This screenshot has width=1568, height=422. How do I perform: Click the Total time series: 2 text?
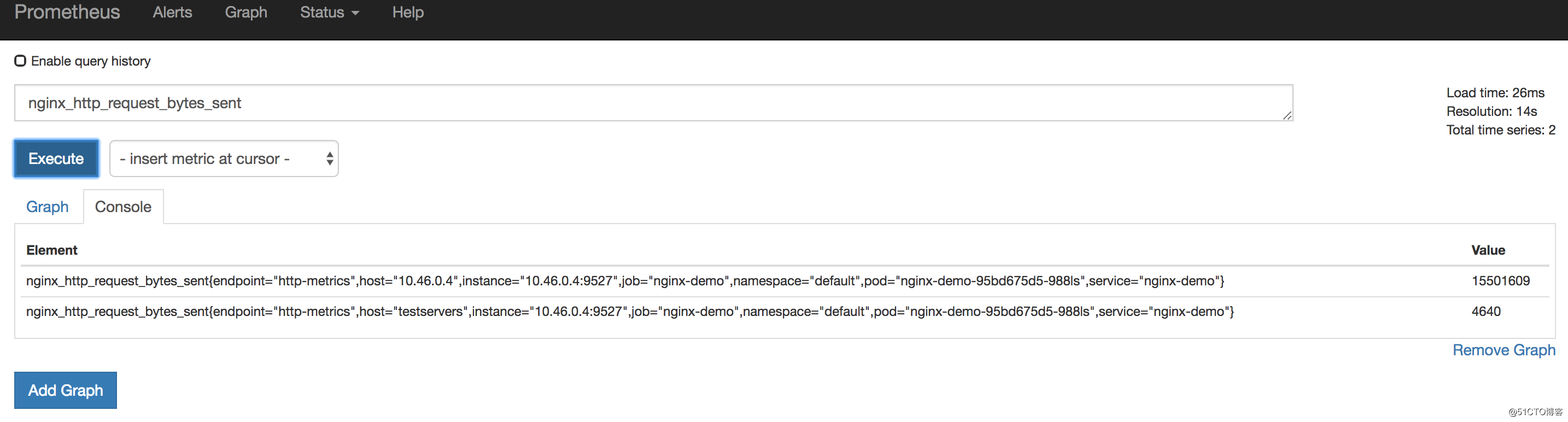point(1500,130)
